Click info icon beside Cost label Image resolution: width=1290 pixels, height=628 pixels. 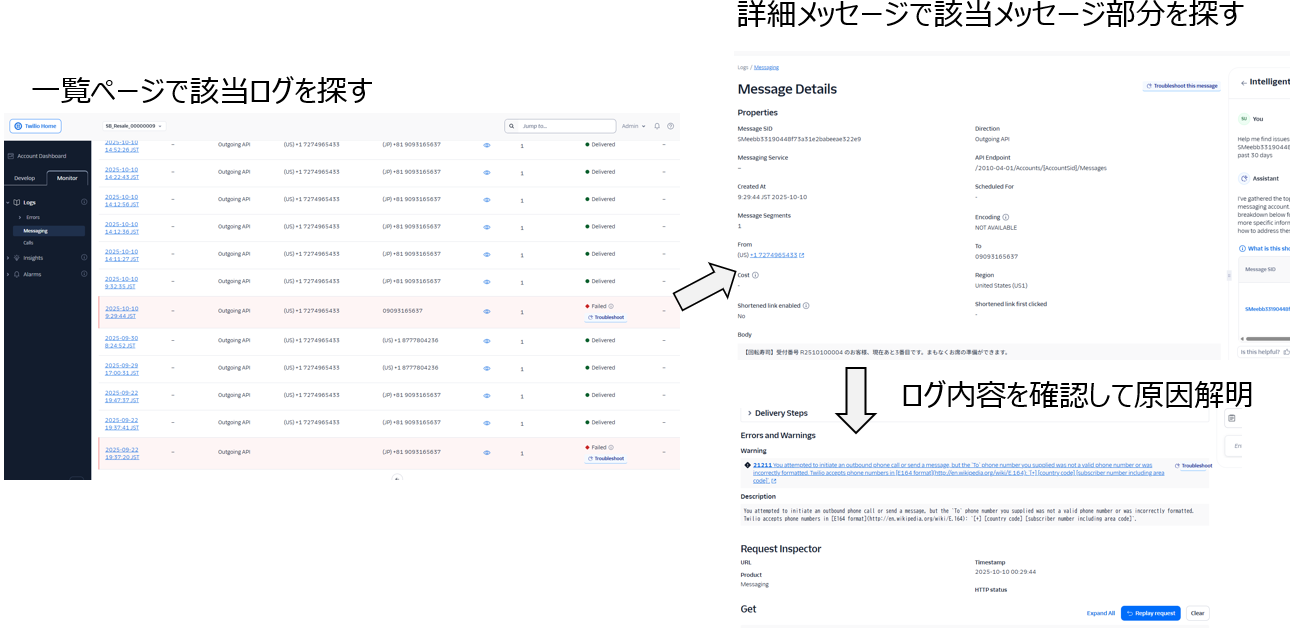point(755,275)
